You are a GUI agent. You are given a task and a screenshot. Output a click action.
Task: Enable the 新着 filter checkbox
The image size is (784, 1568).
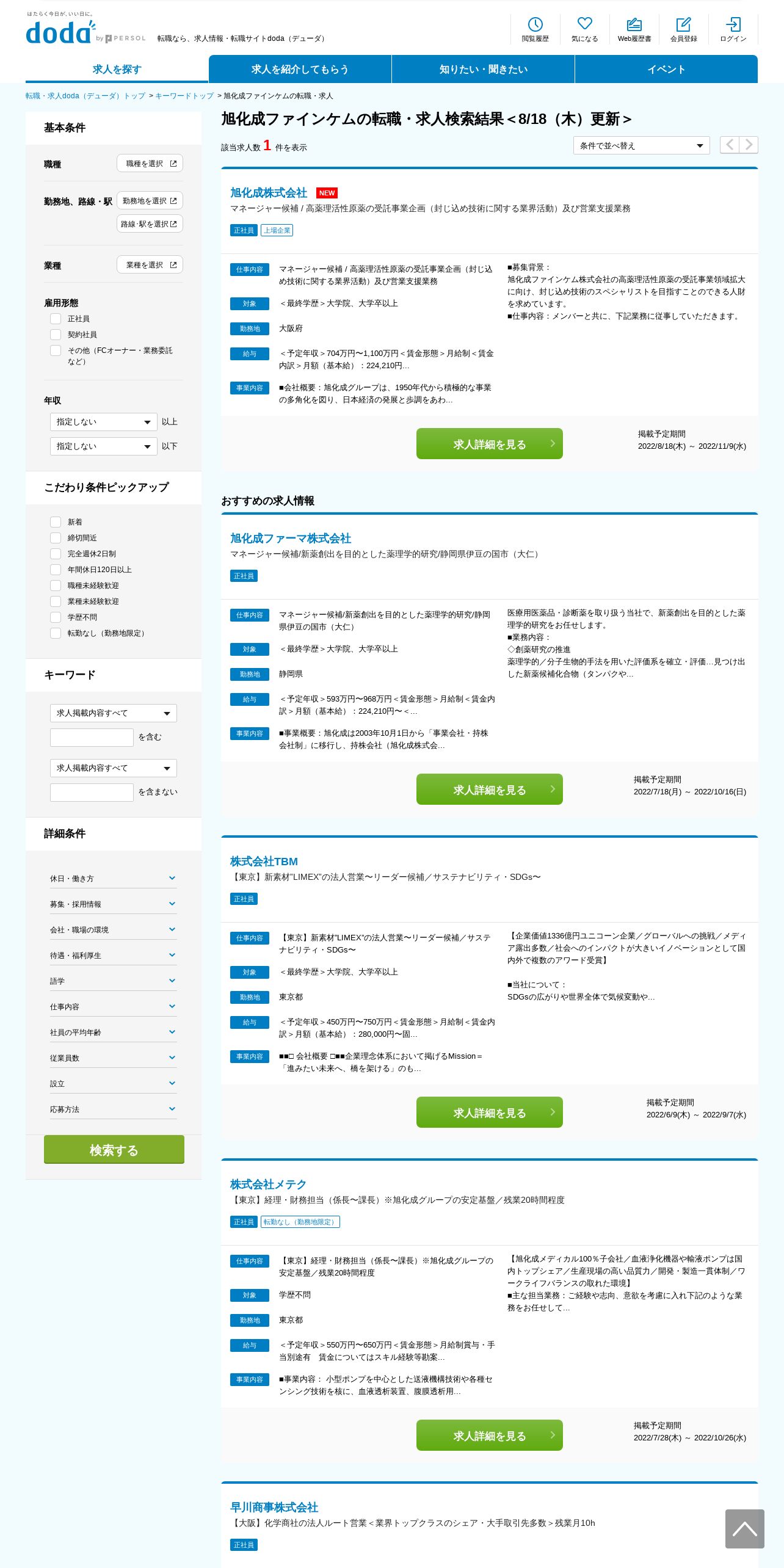56,522
